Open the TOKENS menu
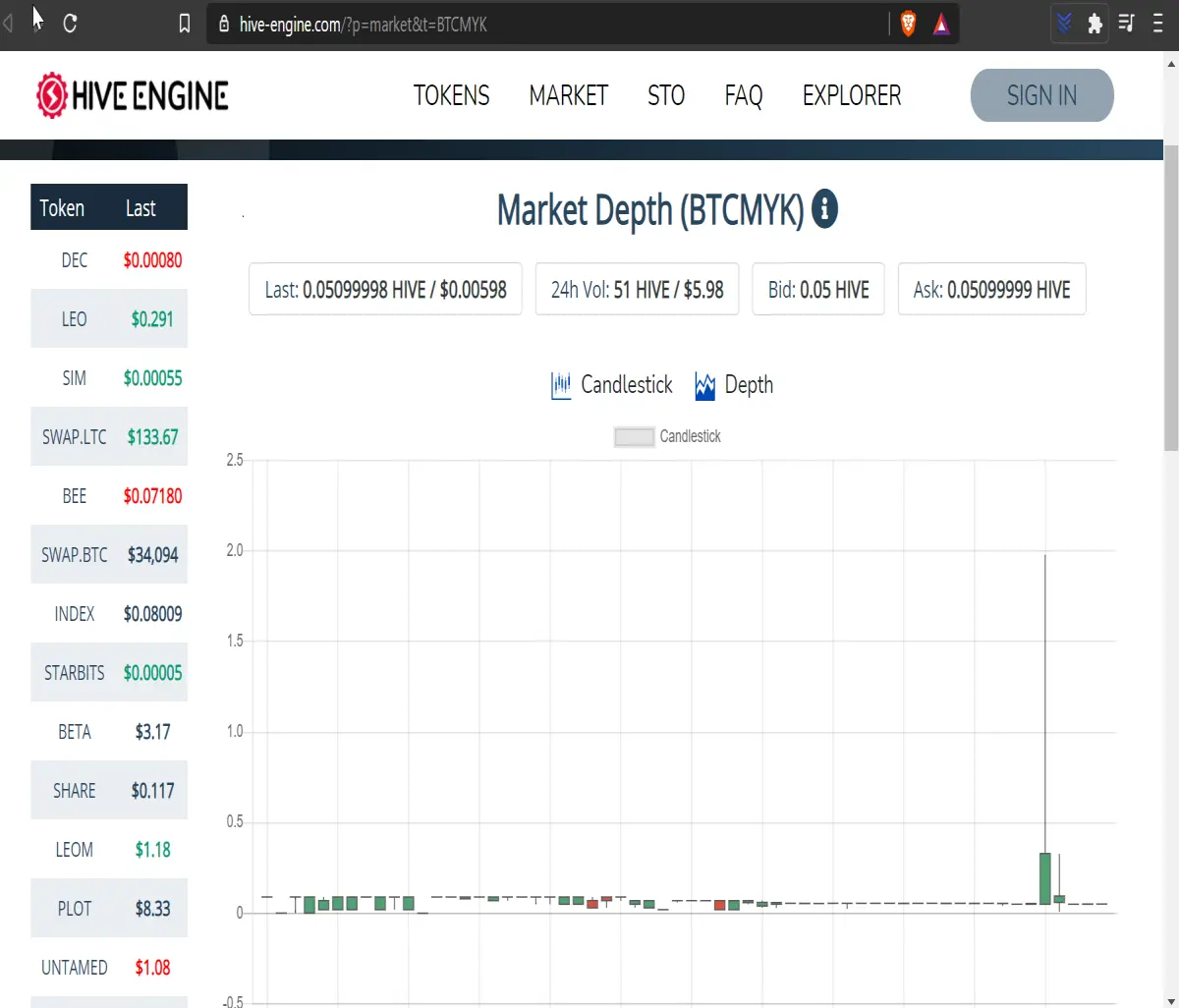The height and width of the screenshot is (1008, 1179). 451,95
